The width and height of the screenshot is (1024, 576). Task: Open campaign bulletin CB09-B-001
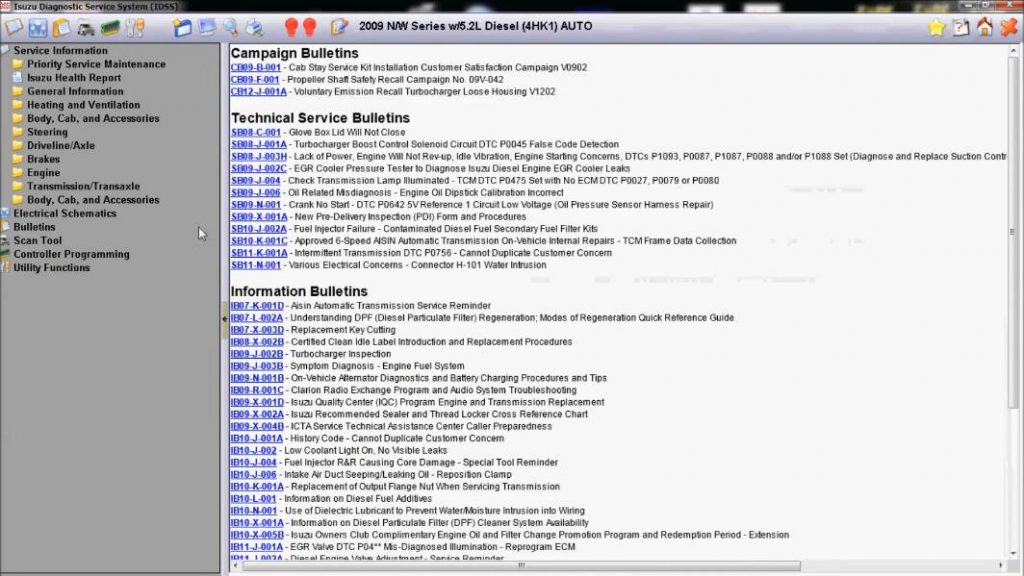click(255, 67)
